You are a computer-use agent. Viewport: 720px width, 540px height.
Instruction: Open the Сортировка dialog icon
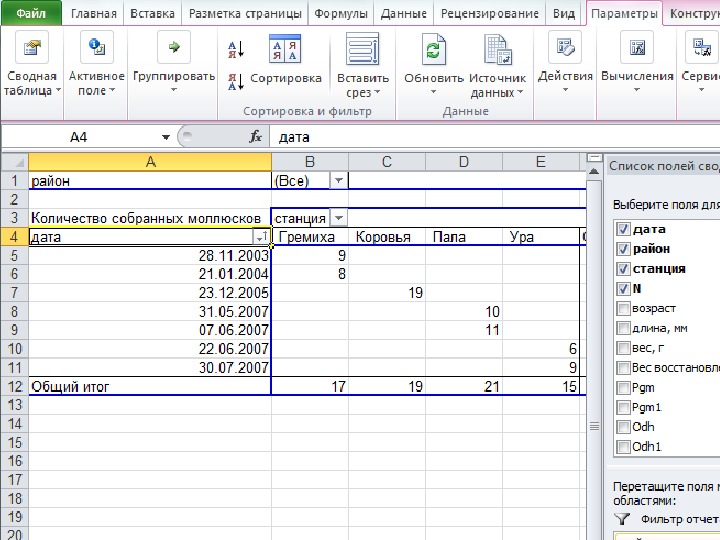point(286,50)
